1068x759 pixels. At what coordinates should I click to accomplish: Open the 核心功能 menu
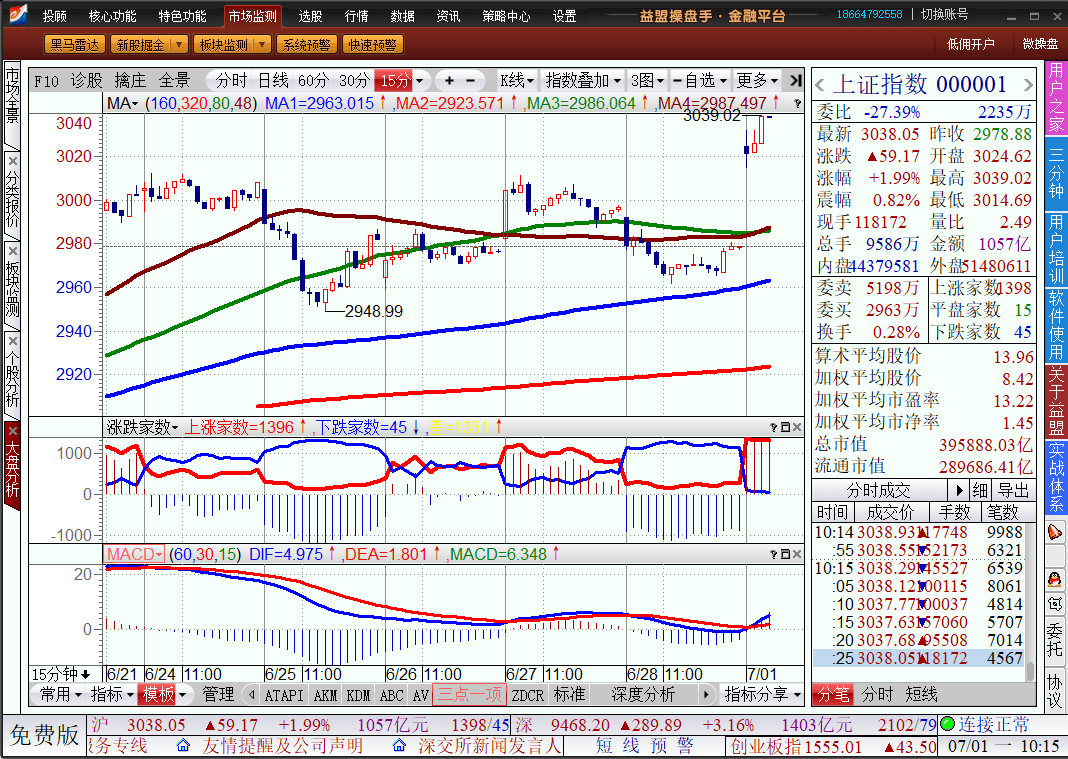[x=112, y=16]
